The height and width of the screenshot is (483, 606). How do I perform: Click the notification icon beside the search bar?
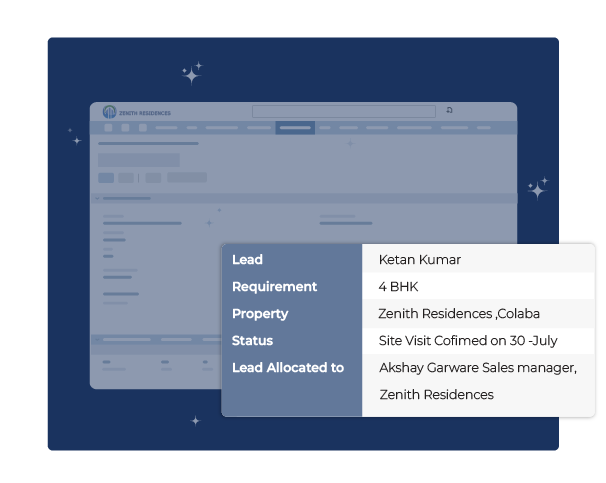point(450,111)
